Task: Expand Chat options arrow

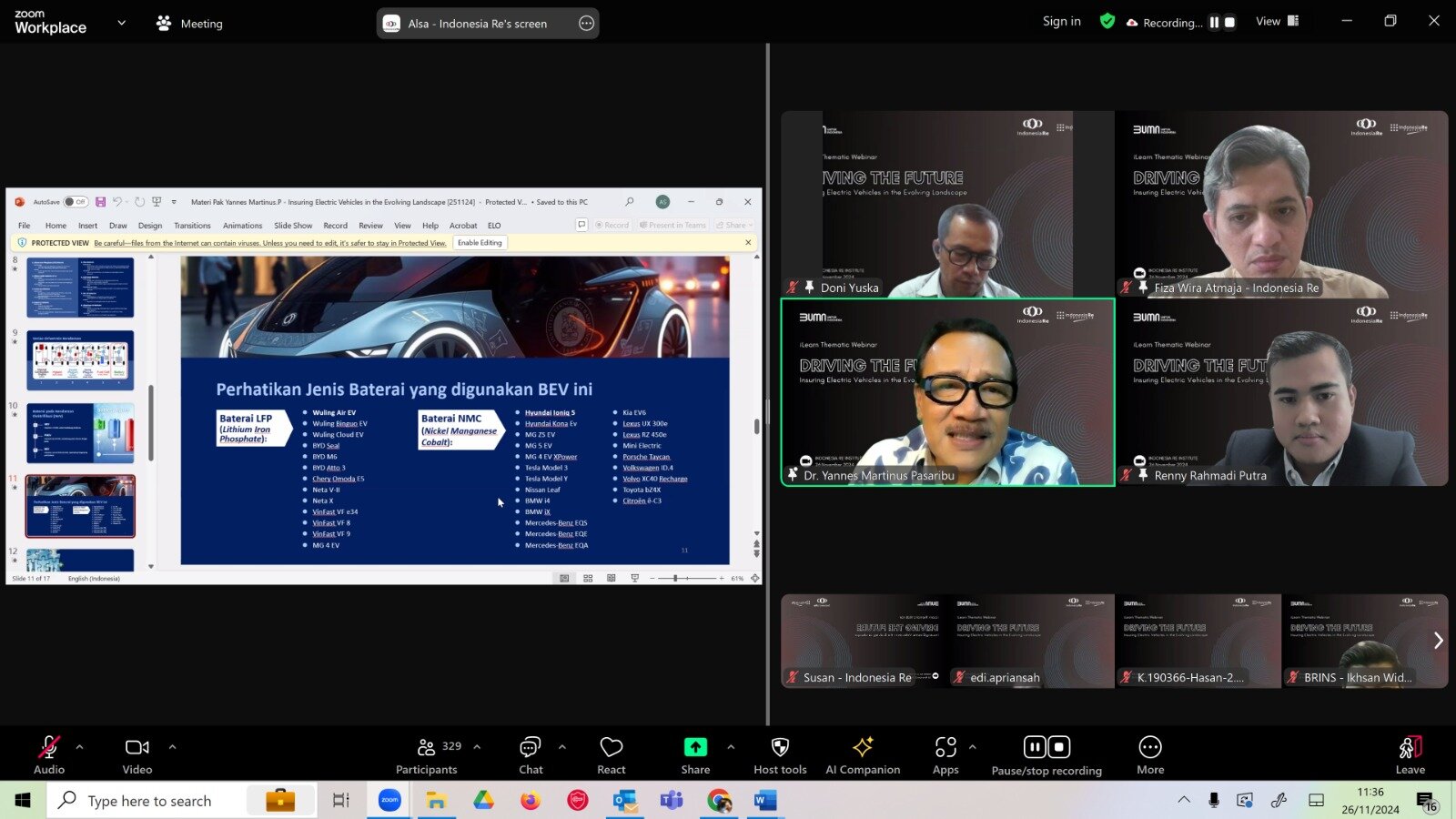Action: tap(561, 747)
